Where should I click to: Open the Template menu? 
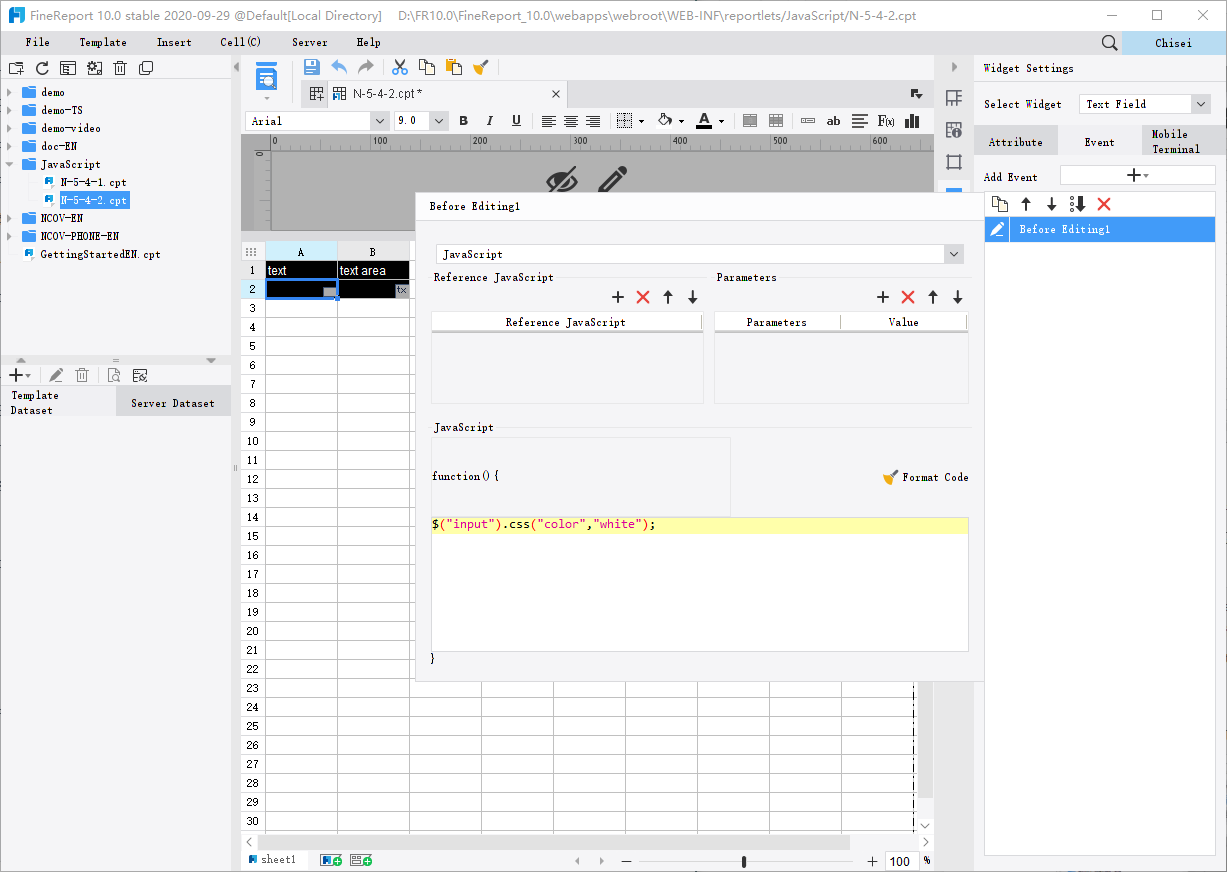click(102, 42)
